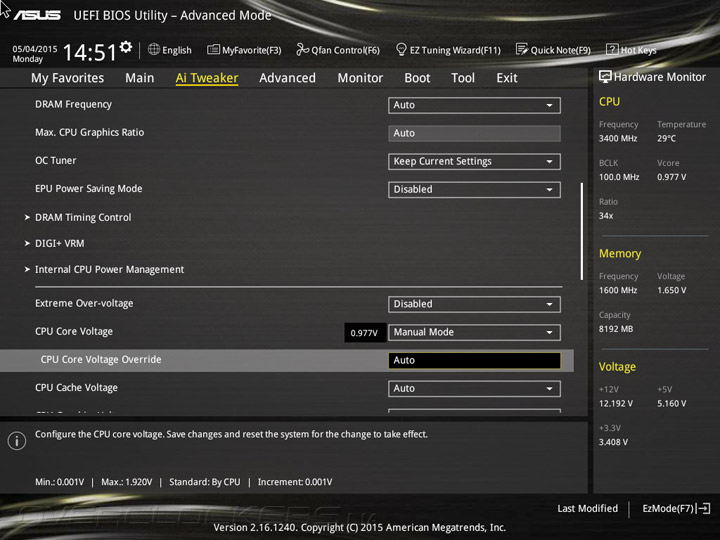Image resolution: width=720 pixels, height=540 pixels.
Task: Click the CPU section heading
Action: click(x=609, y=101)
